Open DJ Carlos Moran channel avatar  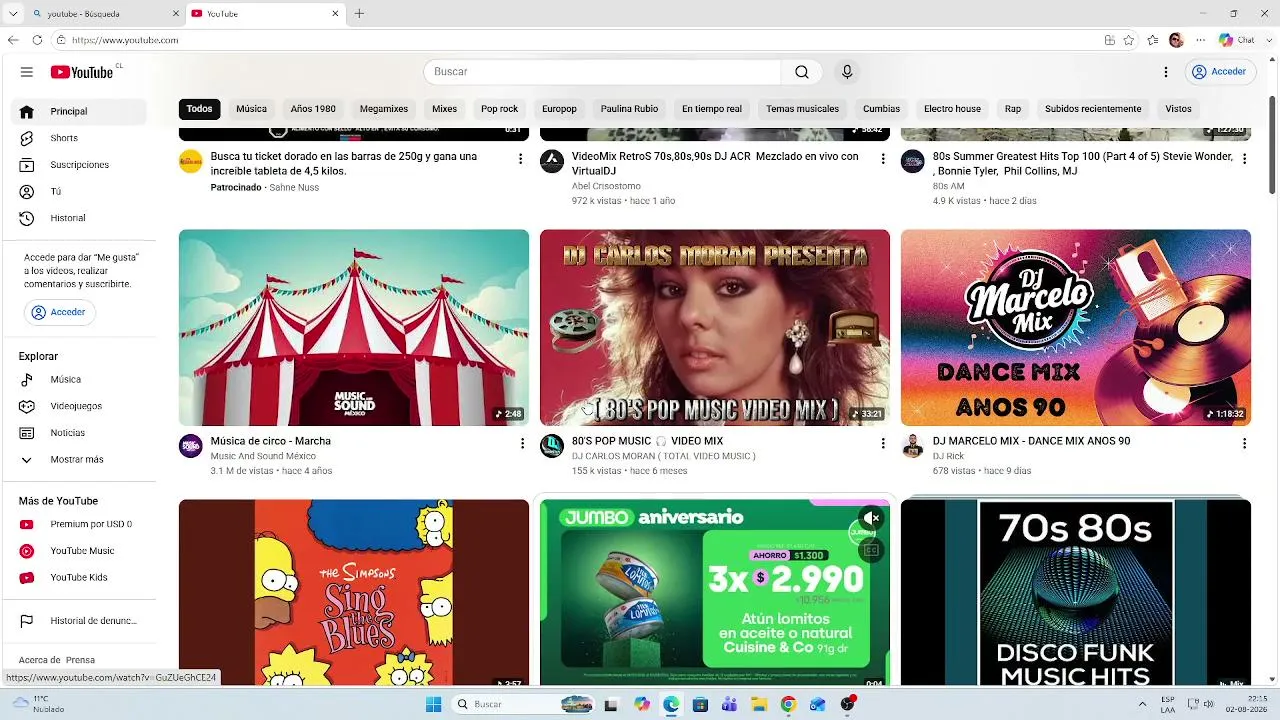[x=552, y=446]
